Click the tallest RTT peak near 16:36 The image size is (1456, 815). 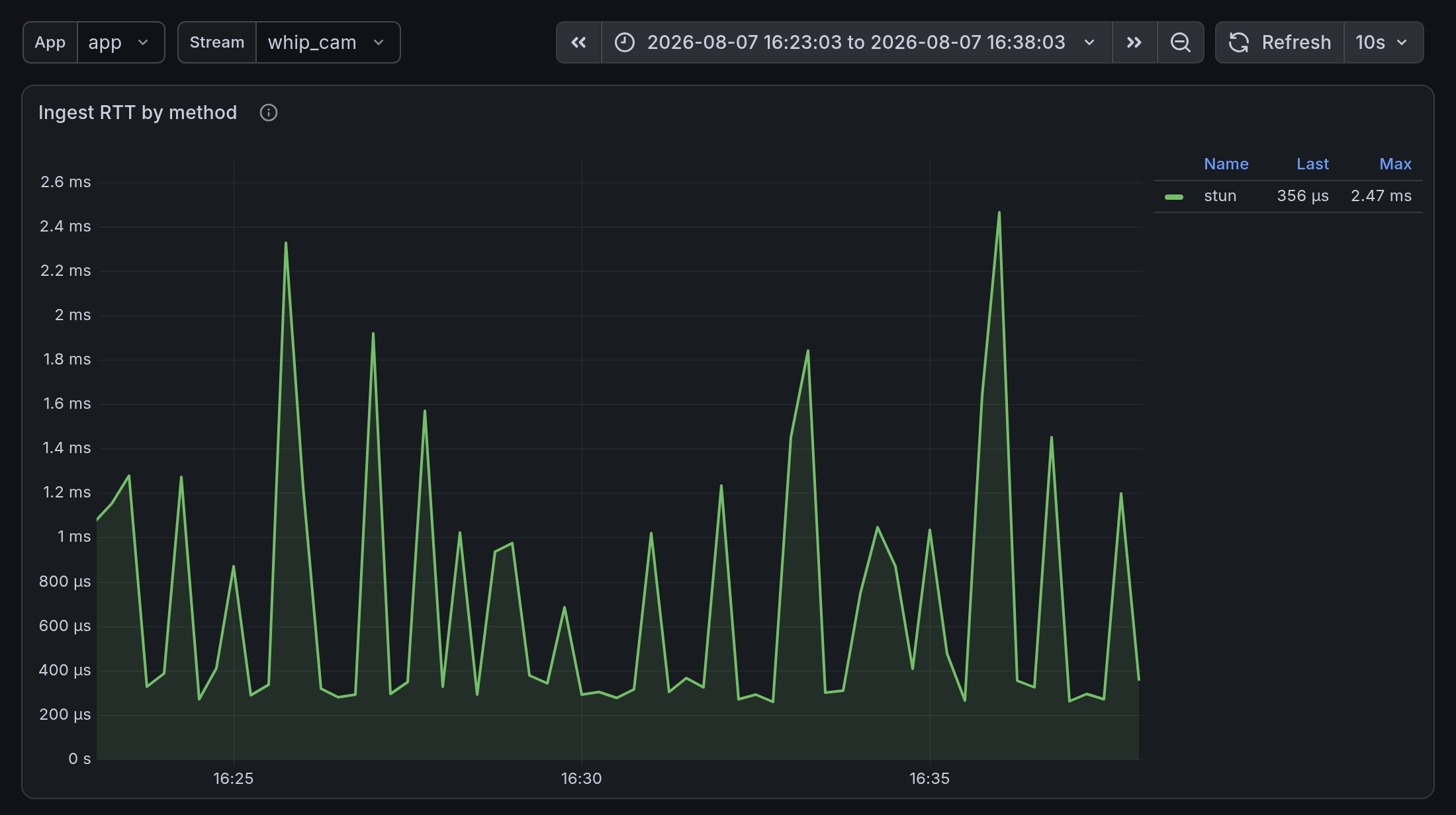coord(999,213)
